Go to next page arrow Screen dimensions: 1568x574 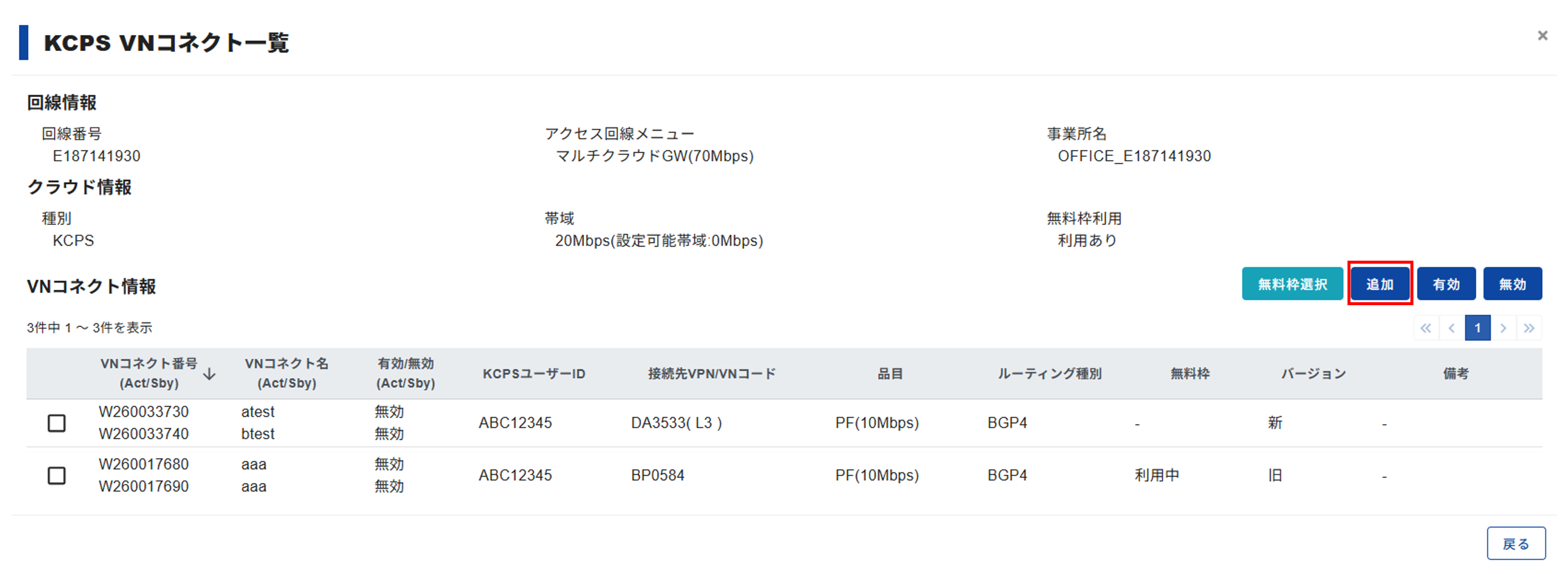click(1503, 328)
